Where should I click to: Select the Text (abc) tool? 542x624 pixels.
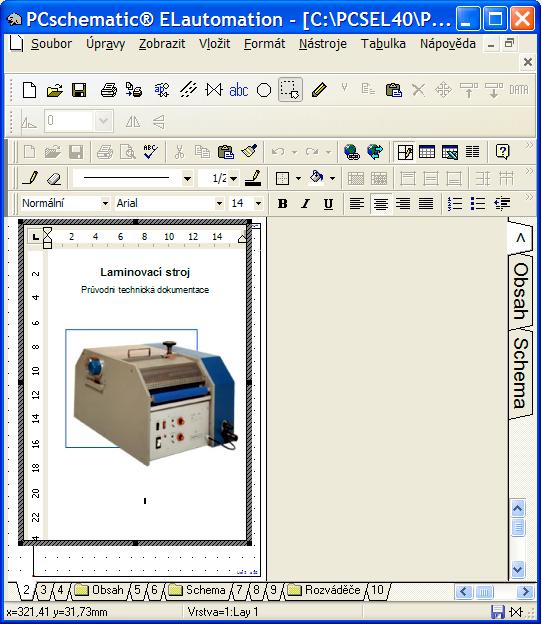(x=239, y=90)
